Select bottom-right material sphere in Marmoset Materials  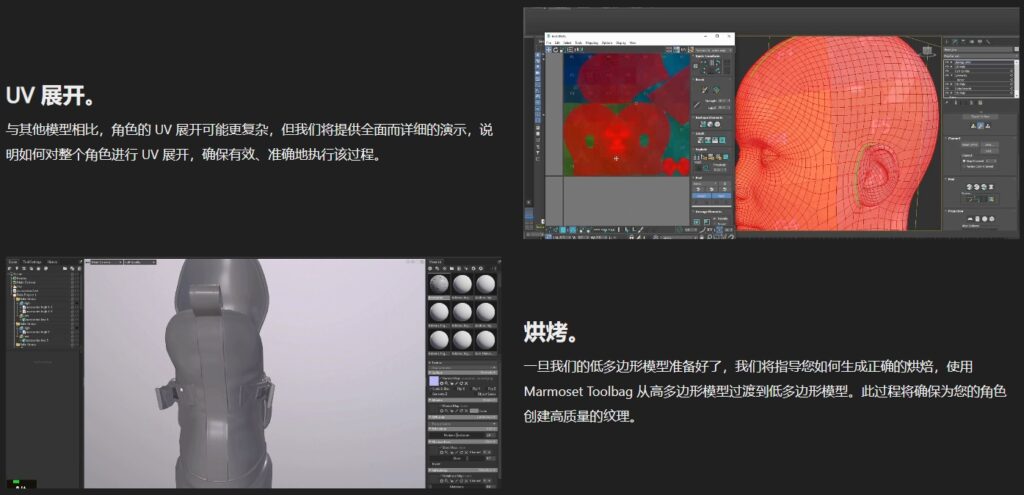point(485,339)
